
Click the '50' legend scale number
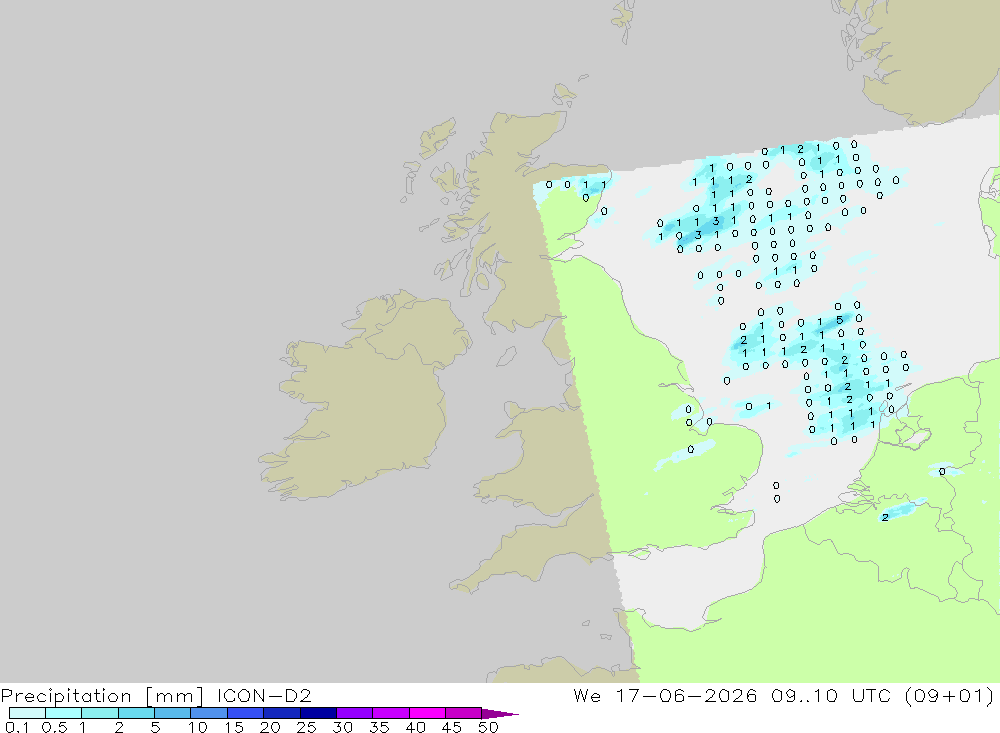488,727
